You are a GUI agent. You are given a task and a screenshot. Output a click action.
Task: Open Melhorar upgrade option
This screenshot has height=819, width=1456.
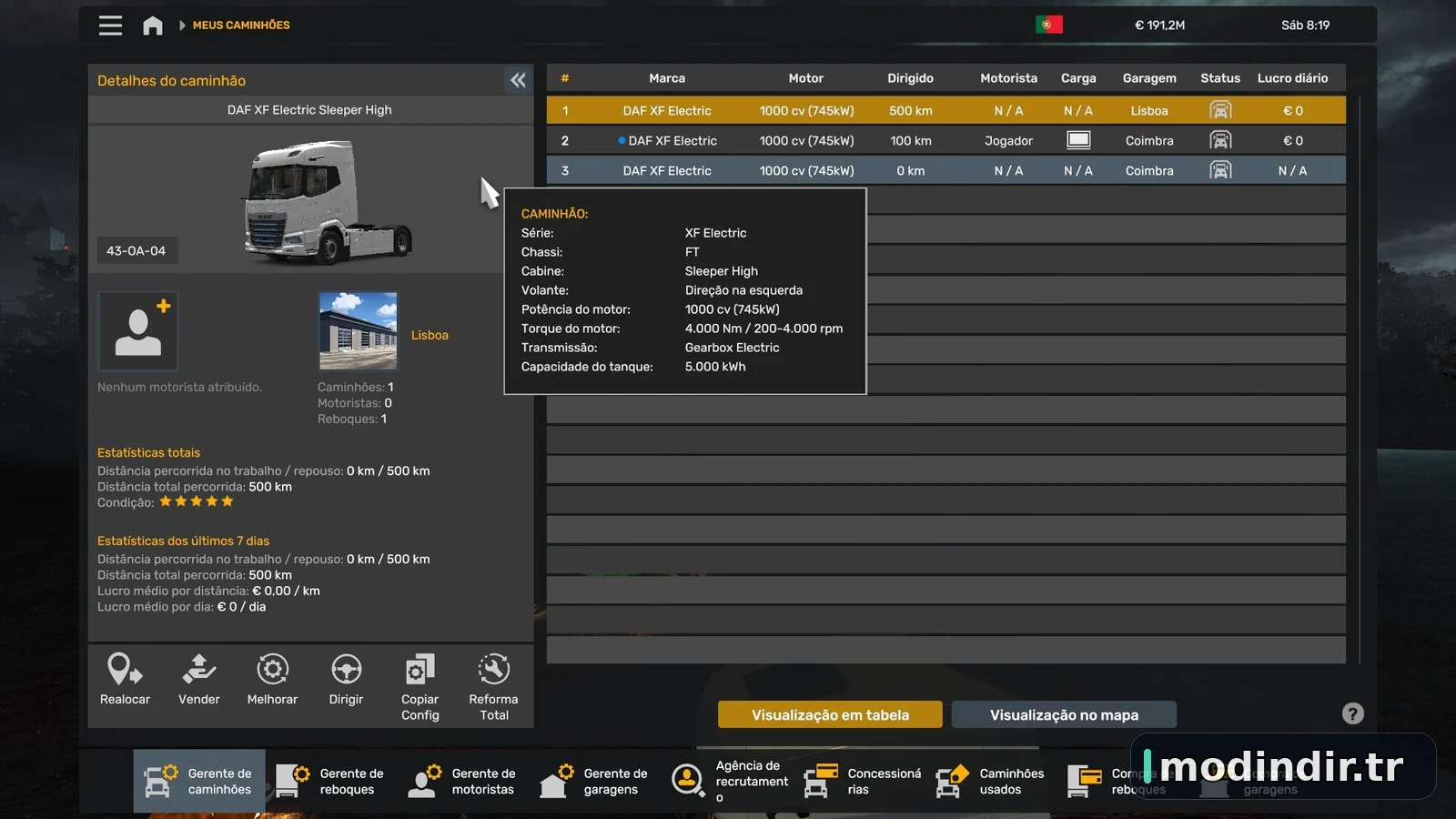[x=272, y=680]
